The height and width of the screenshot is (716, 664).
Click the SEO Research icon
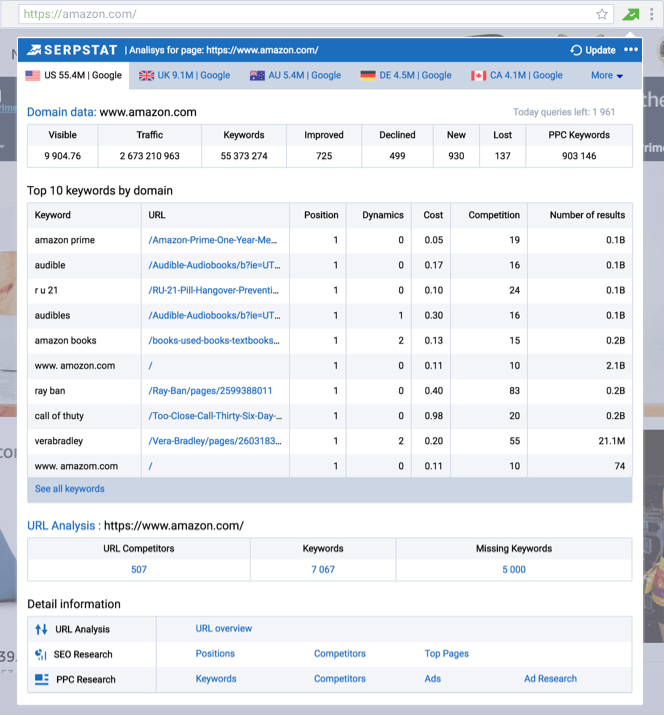coord(41,654)
